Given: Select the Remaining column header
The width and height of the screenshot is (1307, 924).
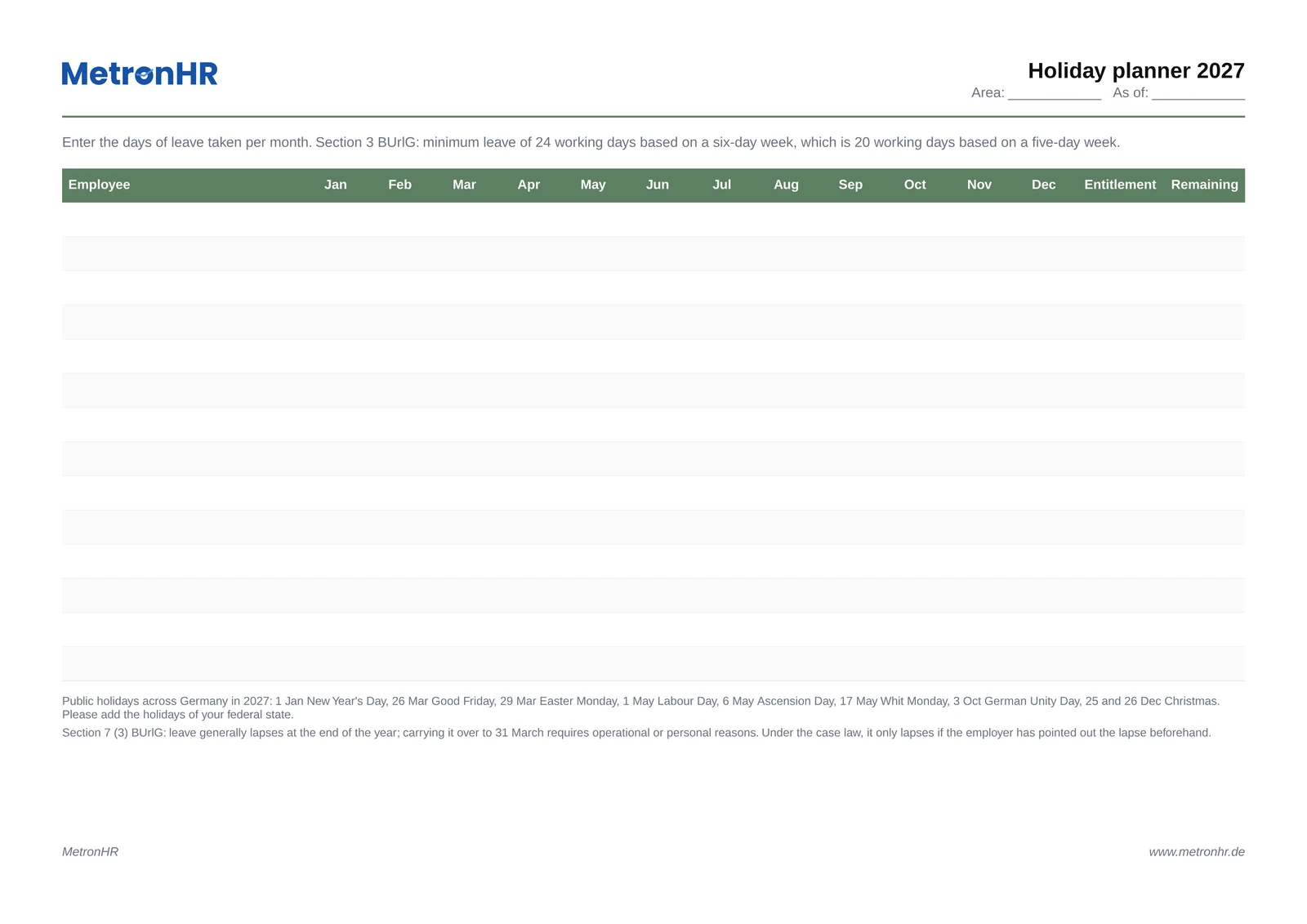Looking at the screenshot, I should click(x=1205, y=185).
